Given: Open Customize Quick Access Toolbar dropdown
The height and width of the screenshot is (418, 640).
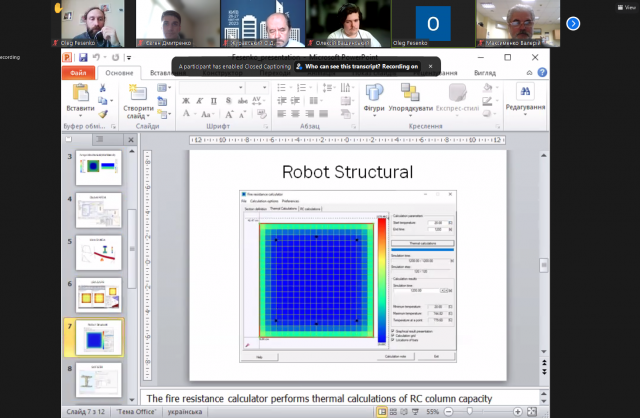Looking at the screenshot, I should (129, 58).
